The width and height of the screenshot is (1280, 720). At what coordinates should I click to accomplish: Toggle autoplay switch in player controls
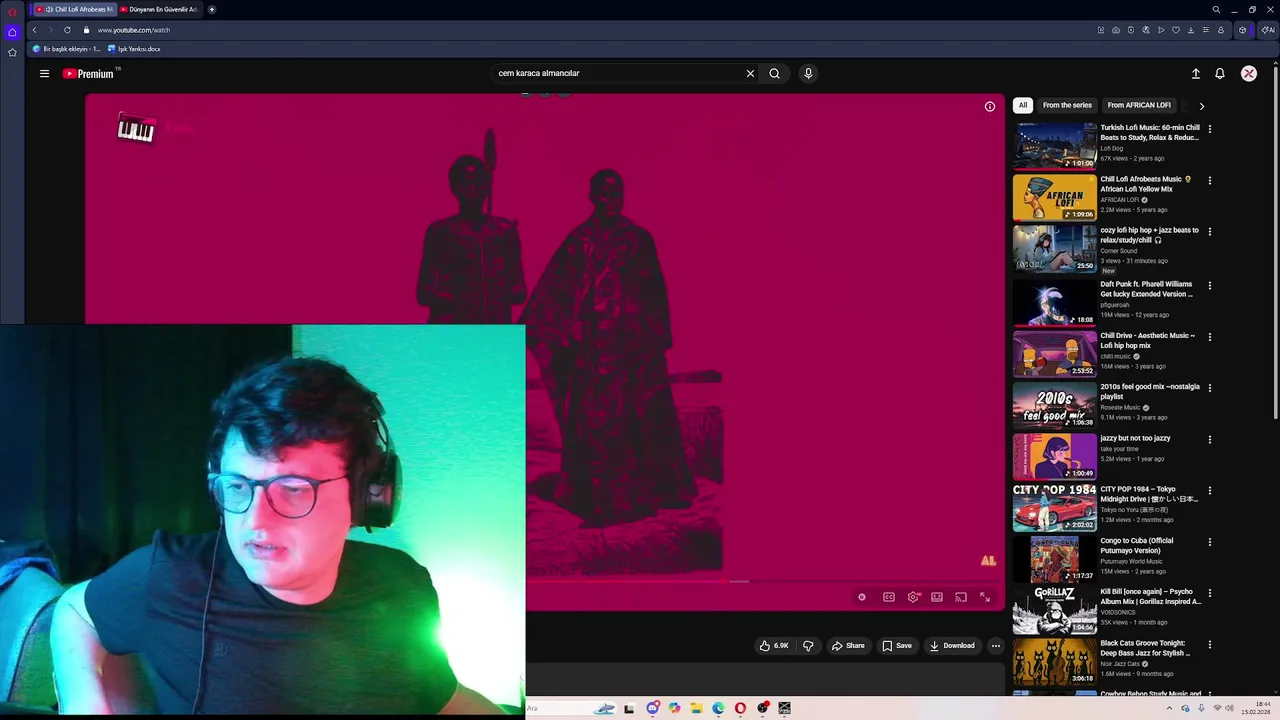(862, 597)
